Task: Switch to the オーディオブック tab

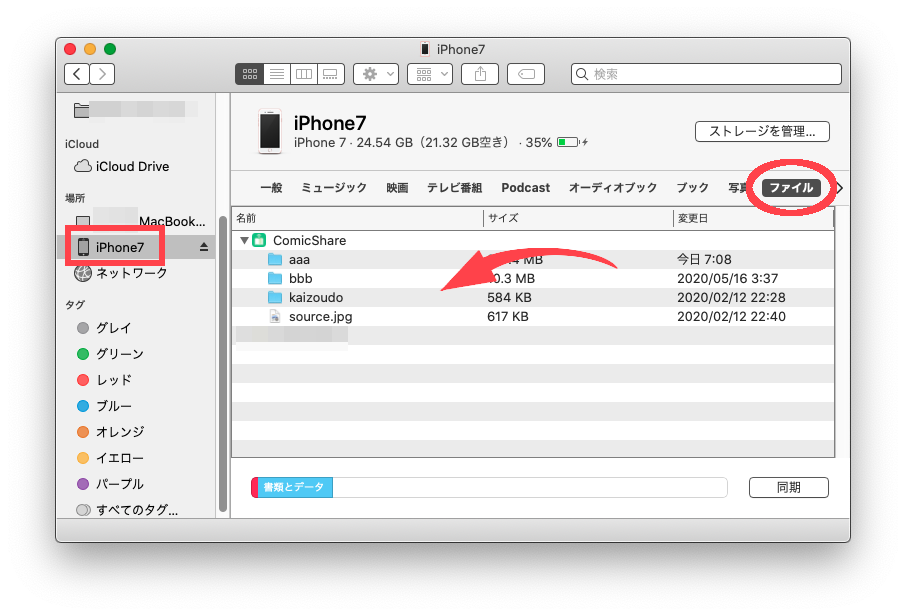Action: tap(613, 188)
